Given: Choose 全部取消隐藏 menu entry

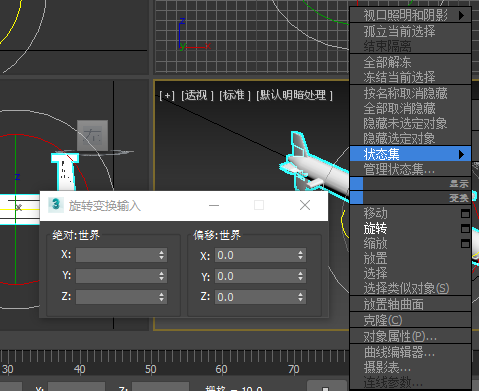Looking at the screenshot, I should click(x=410, y=108).
